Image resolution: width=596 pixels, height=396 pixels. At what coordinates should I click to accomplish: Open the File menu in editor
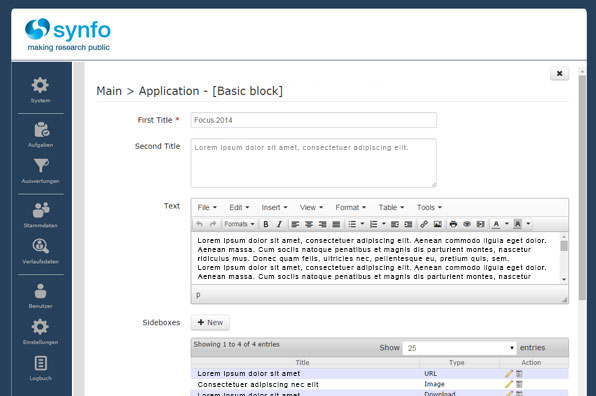pyautogui.click(x=207, y=208)
